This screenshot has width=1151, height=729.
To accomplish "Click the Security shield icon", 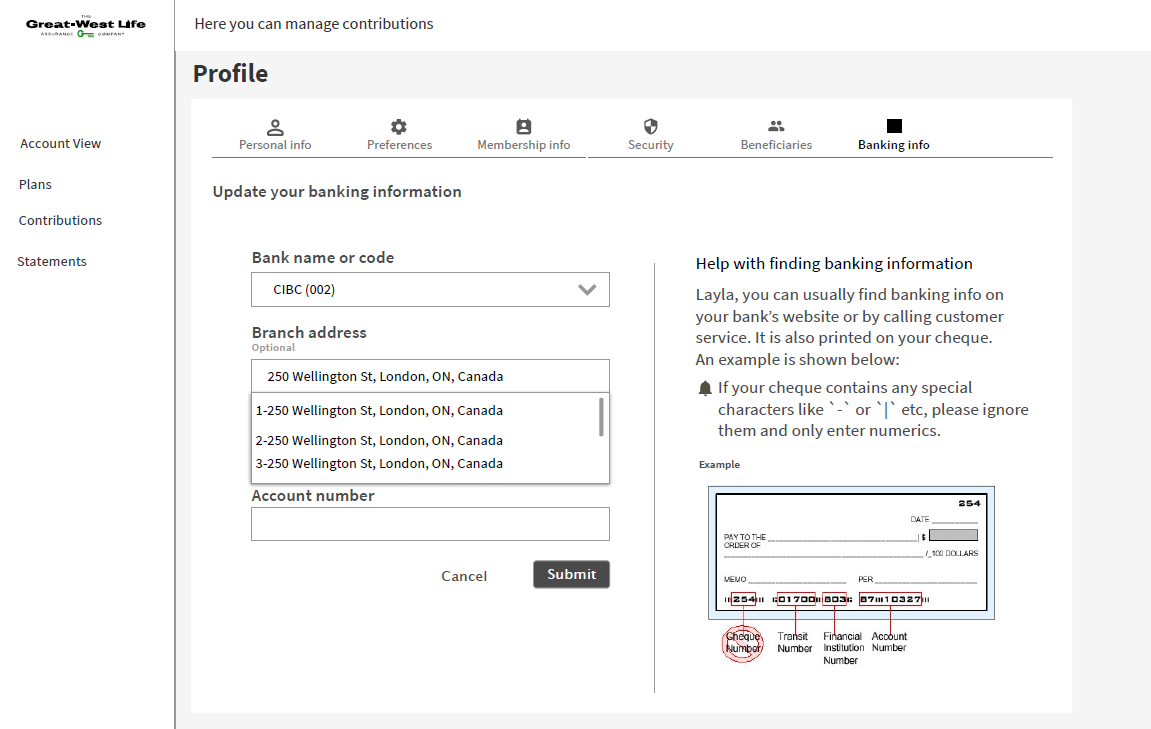I will [x=650, y=126].
